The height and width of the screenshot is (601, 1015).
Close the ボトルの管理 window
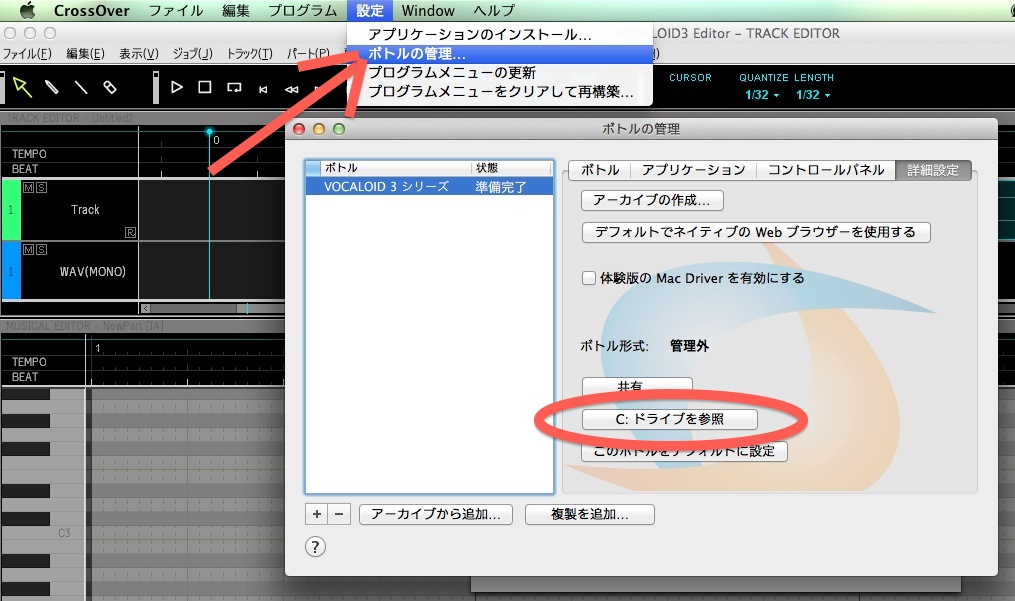click(x=299, y=129)
